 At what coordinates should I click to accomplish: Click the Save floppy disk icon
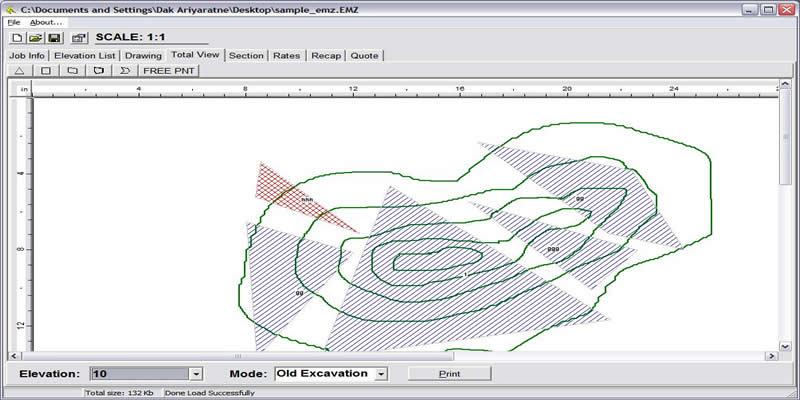click(54, 37)
